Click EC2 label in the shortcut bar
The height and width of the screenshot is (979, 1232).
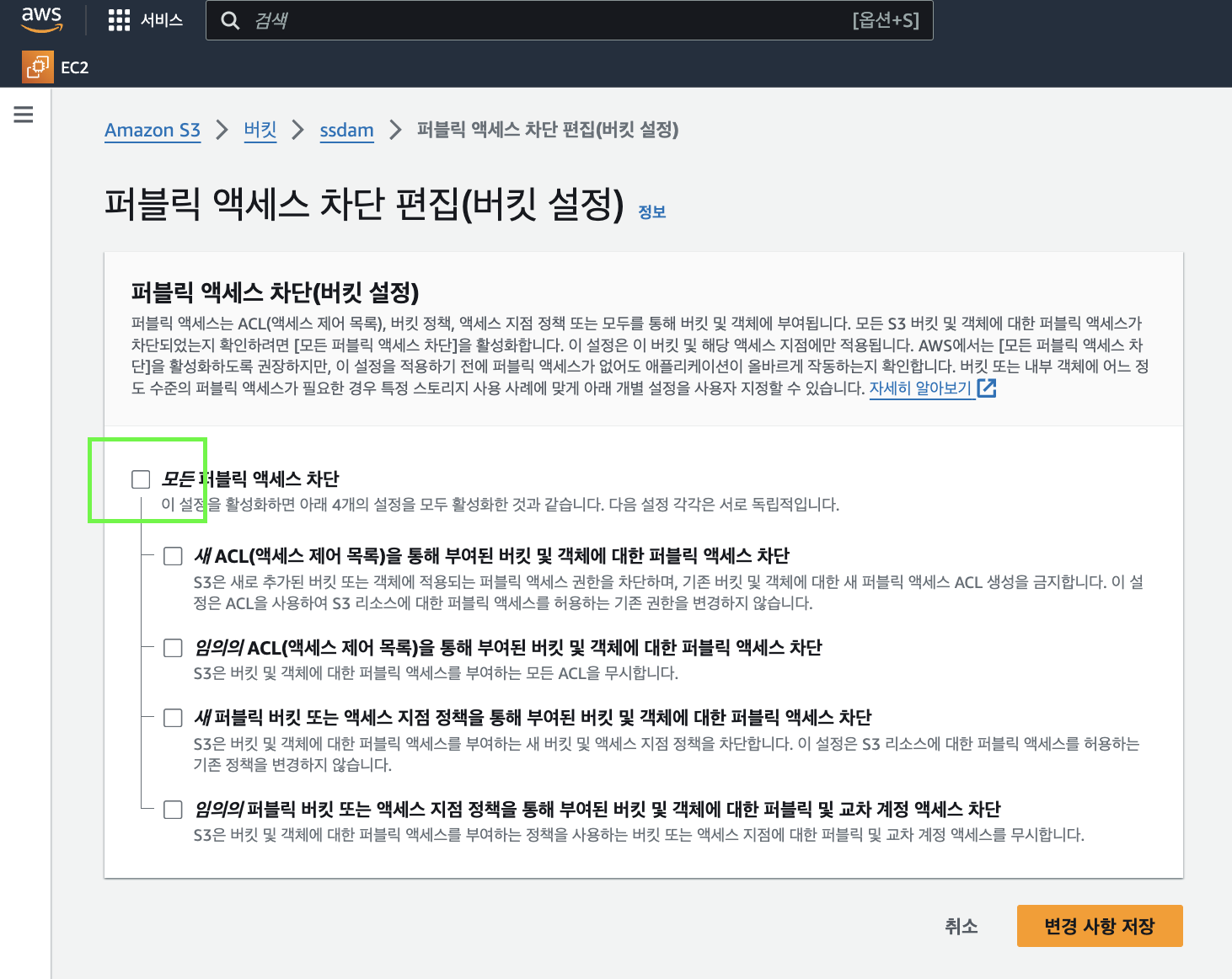pyautogui.click(x=75, y=68)
